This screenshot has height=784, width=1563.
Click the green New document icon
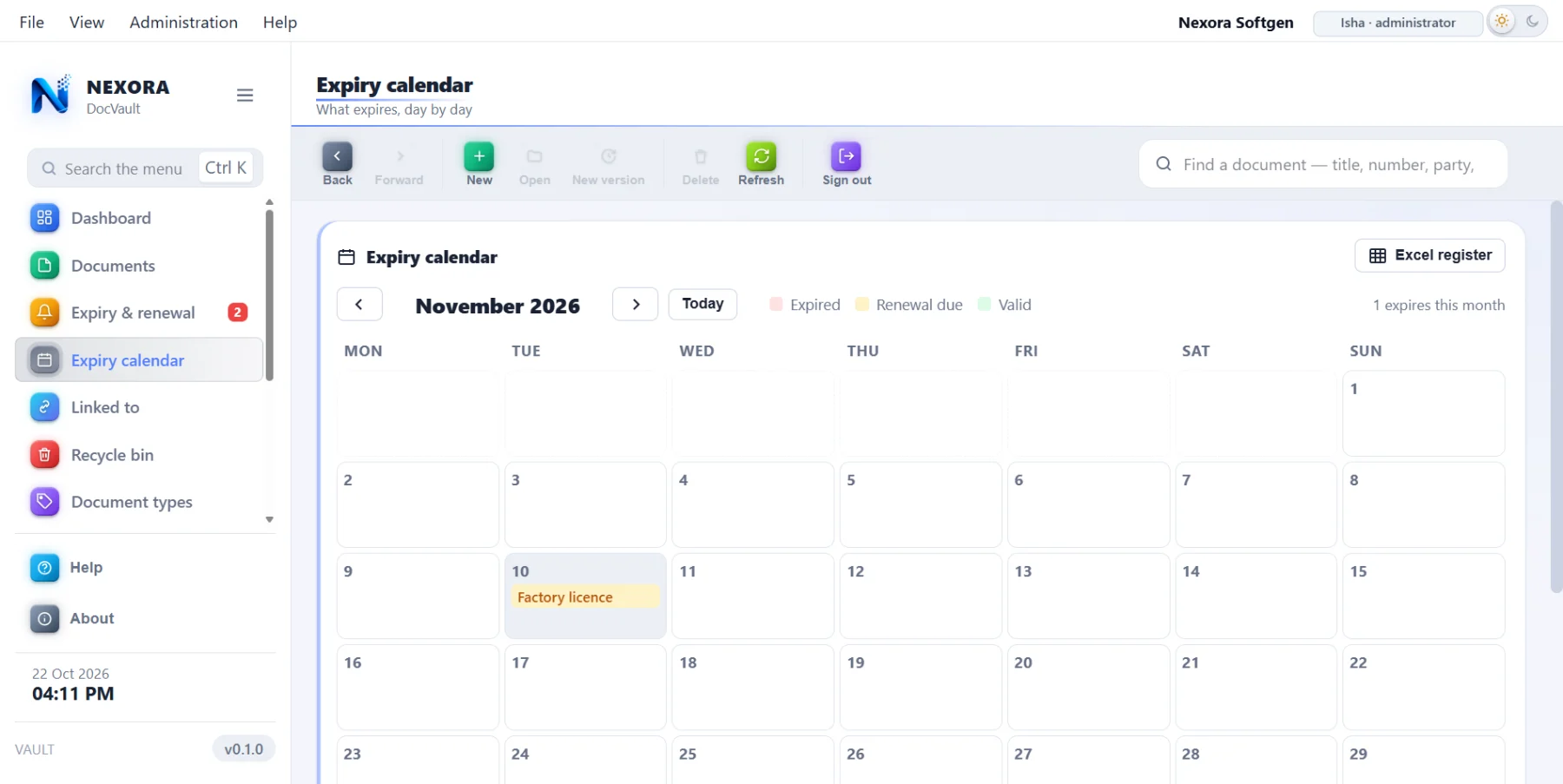coord(478,156)
